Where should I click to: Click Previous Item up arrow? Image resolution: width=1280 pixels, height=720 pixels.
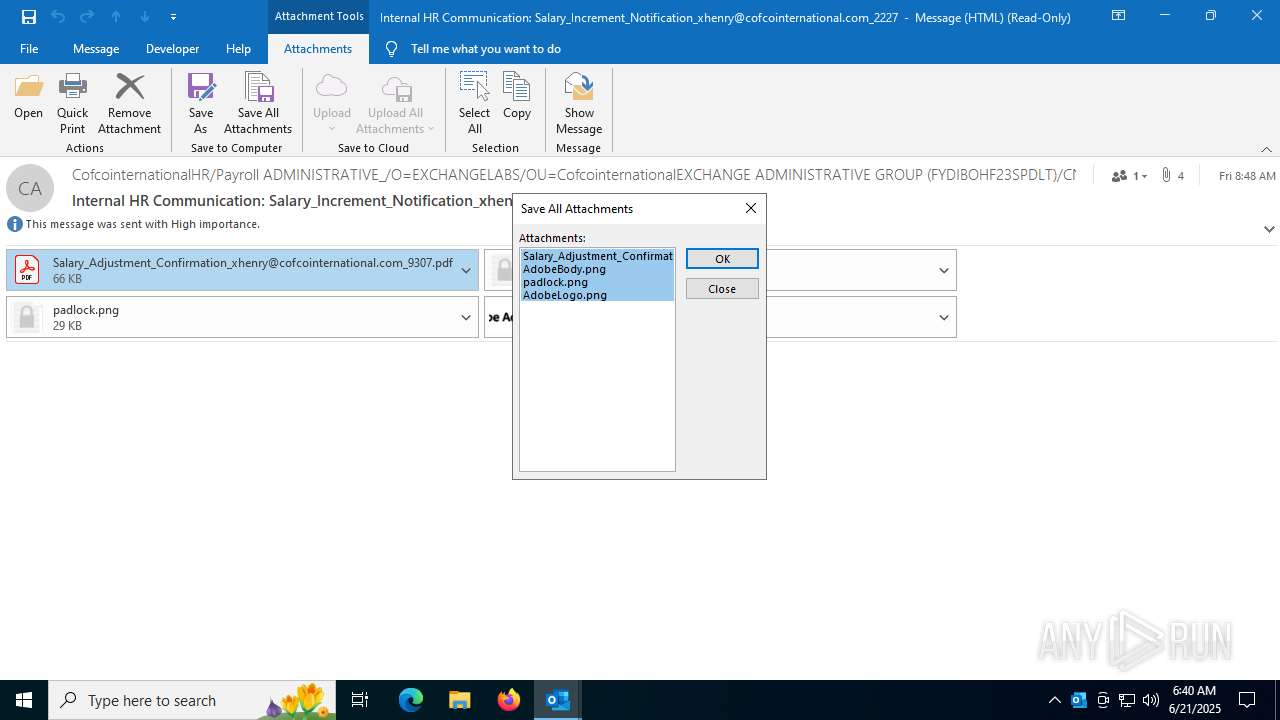click(x=116, y=17)
